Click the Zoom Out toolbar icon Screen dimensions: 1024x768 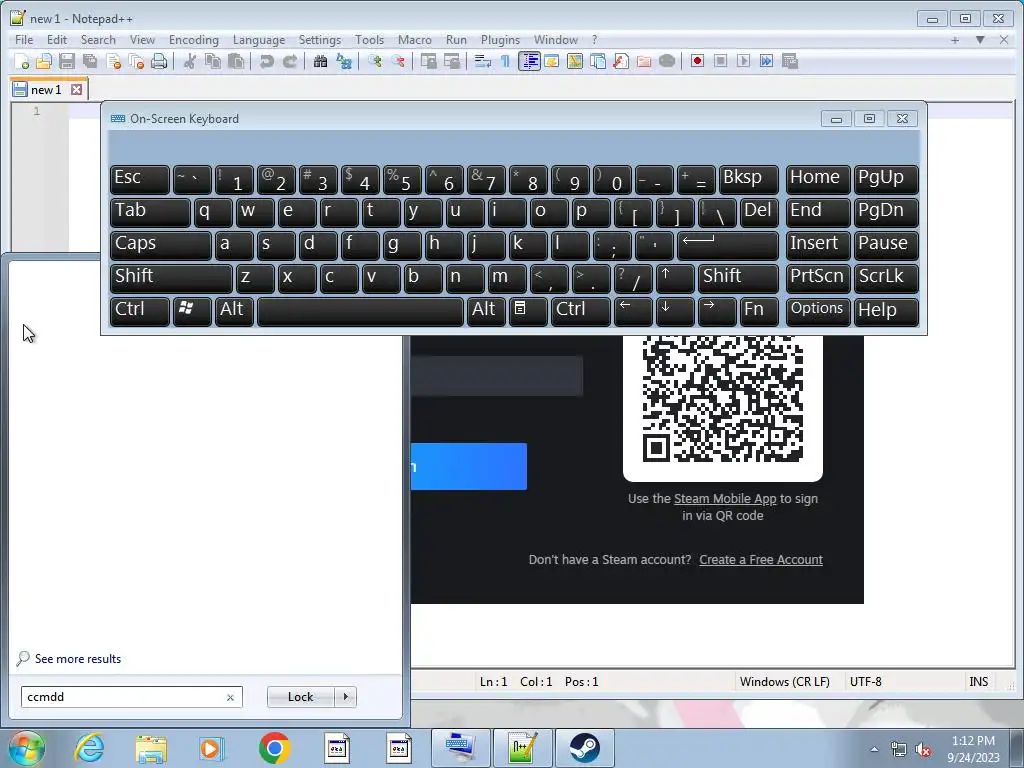point(398,61)
